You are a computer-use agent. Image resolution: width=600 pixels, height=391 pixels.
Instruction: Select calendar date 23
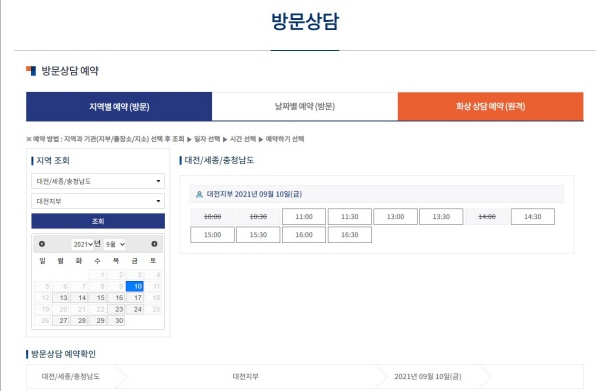[x=116, y=309]
